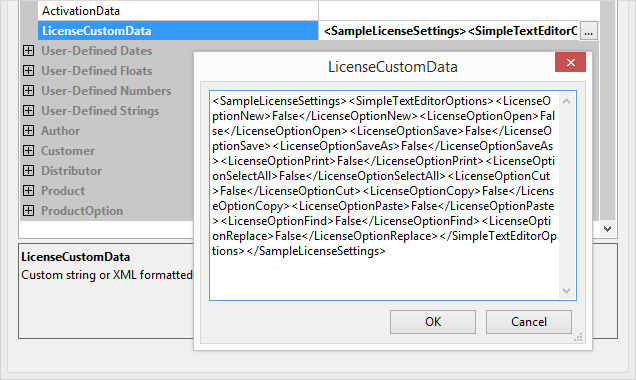Expand the User-Defined Numbers node
636x380 pixels.
tap(28, 90)
